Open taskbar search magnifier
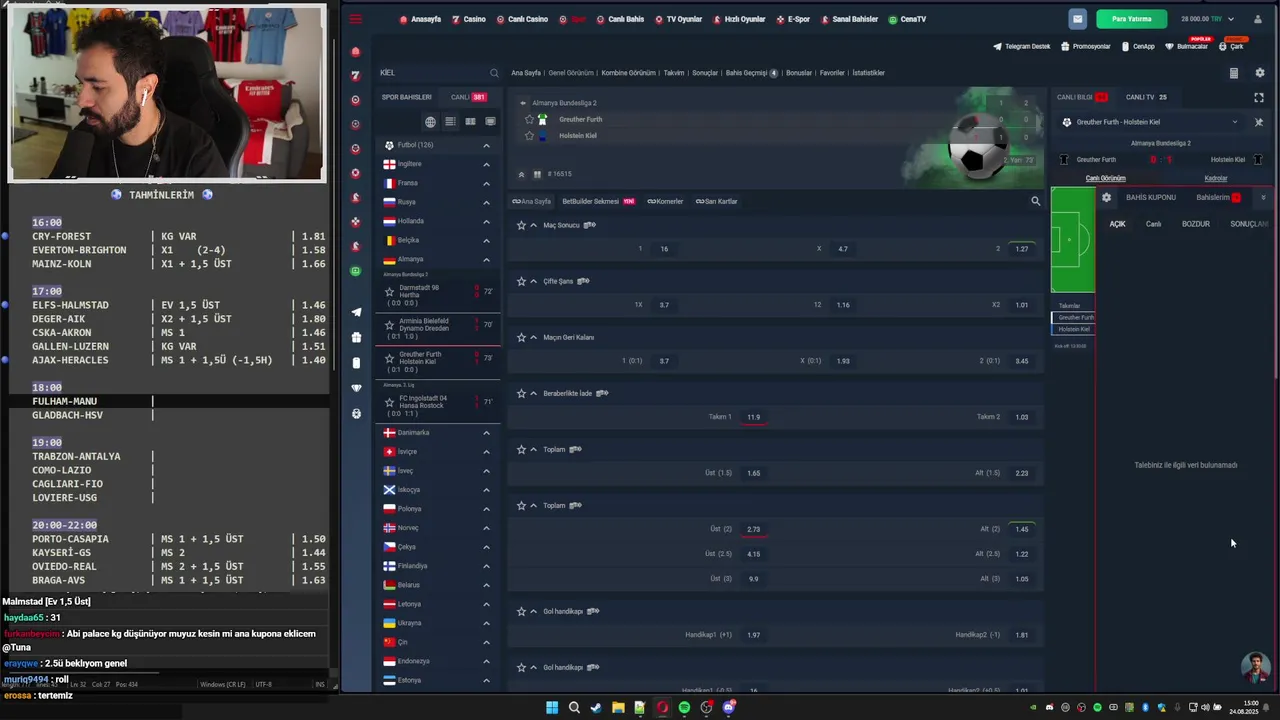Image resolution: width=1280 pixels, height=720 pixels. [574, 707]
